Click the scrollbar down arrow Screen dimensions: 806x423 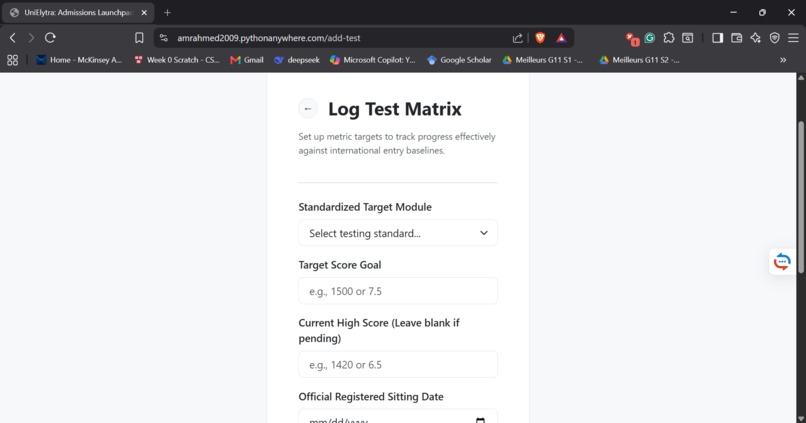[801, 419]
